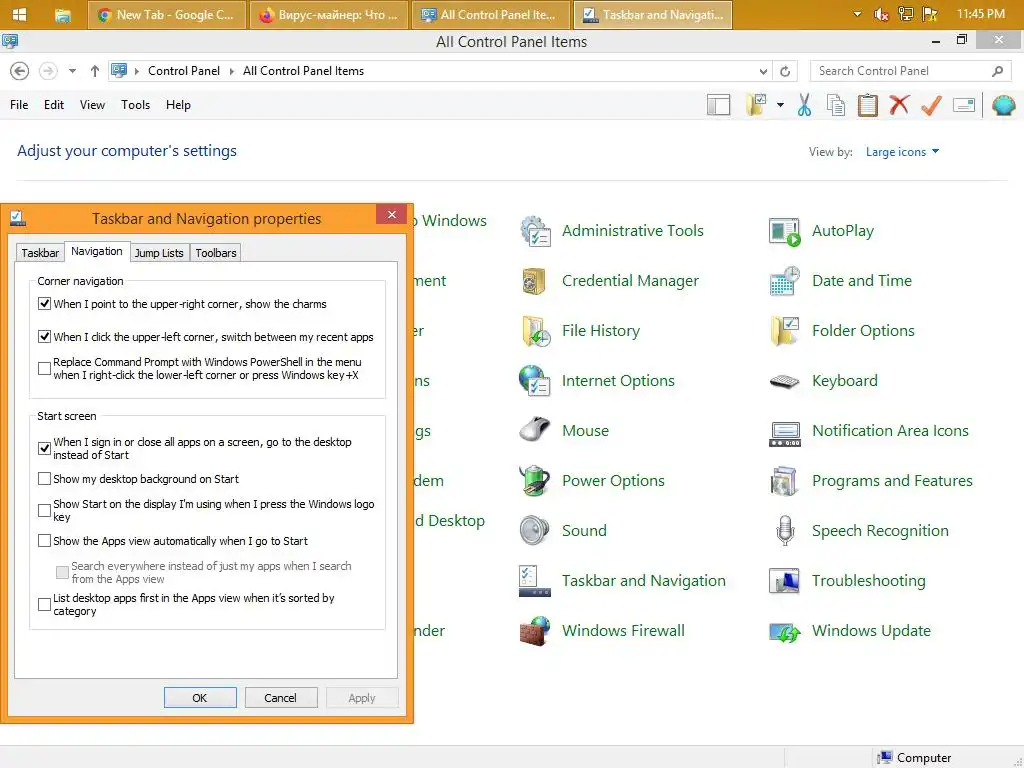The width and height of the screenshot is (1024, 768).
Task: Open File Explorer from taskbar
Action: coord(62,15)
